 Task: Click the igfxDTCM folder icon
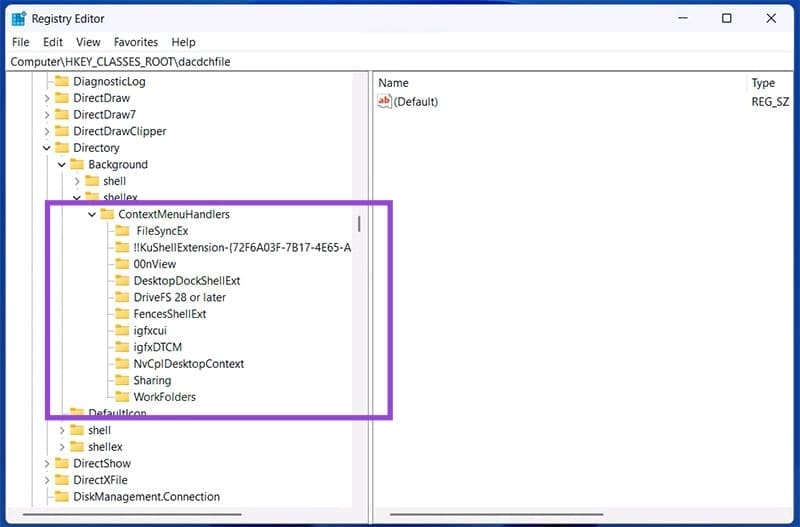[122, 347]
